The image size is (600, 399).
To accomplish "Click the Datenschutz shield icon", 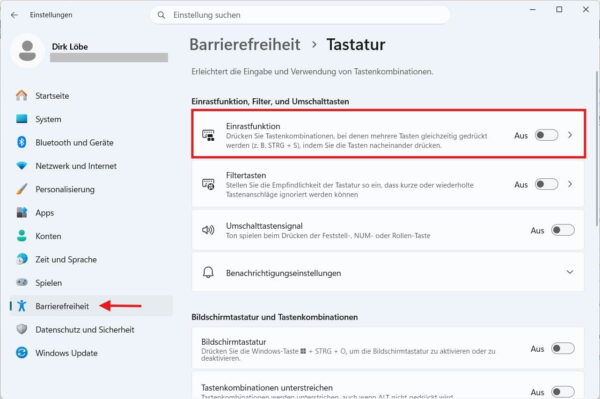I will [x=22, y=329].
